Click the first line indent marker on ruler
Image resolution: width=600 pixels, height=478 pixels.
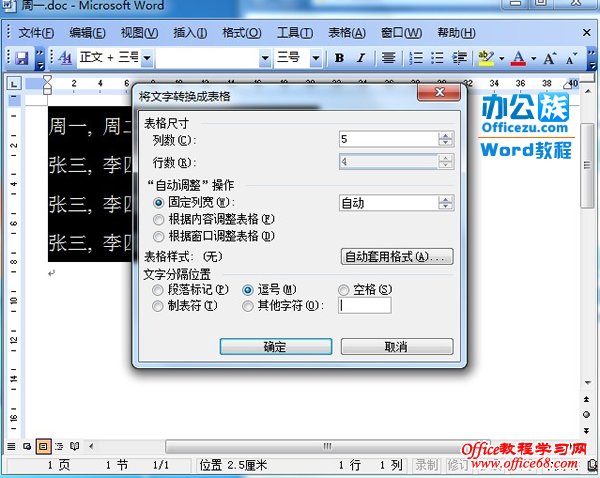47,80
